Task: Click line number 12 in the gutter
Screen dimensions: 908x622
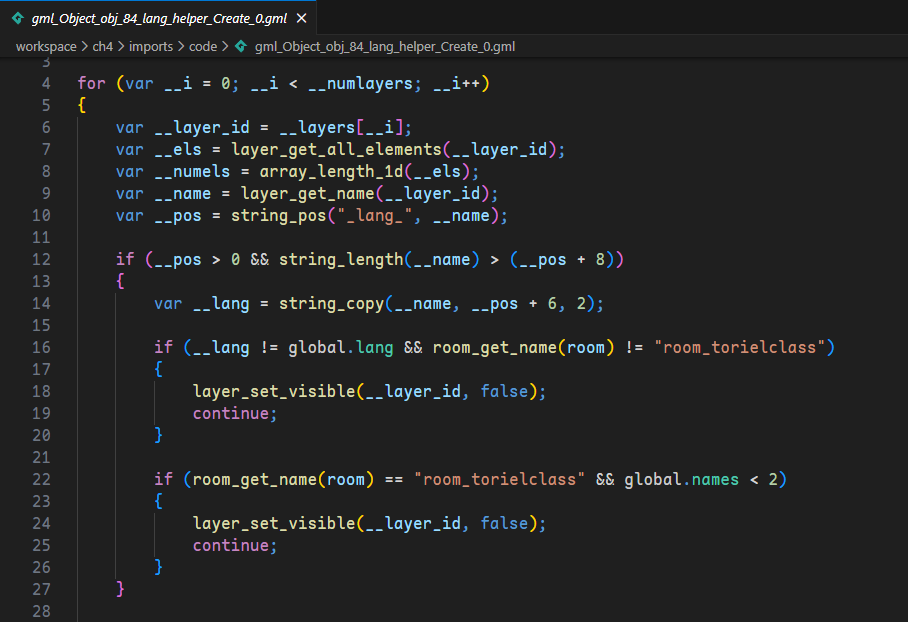Action: (x=41, y=259)
